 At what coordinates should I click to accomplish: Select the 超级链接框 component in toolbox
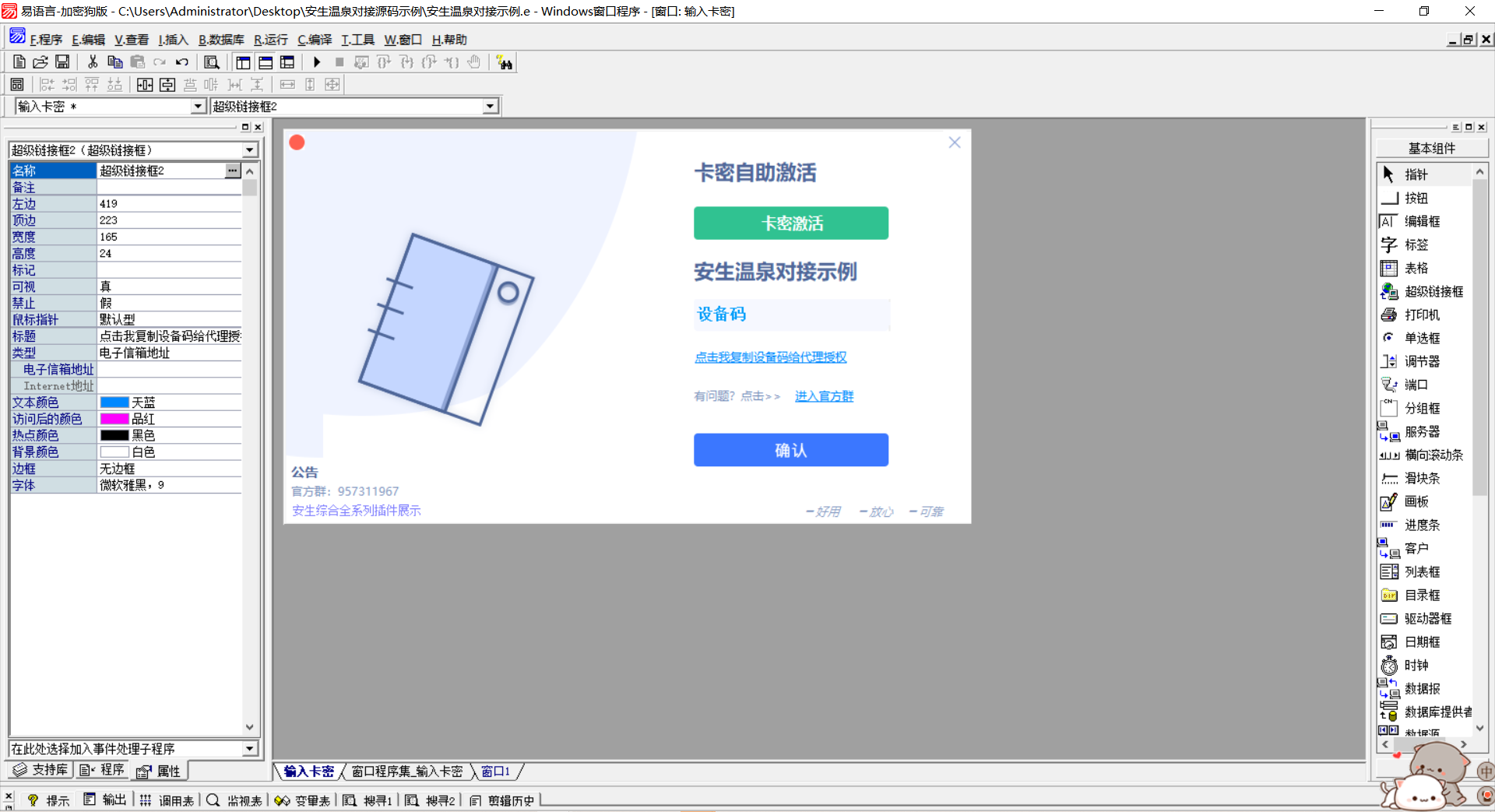1423,291
